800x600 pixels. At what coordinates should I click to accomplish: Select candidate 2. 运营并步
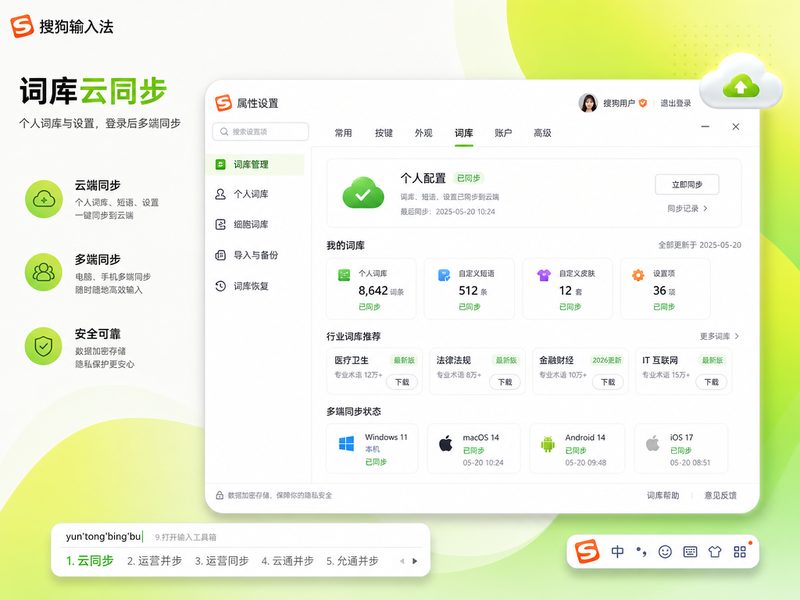(155, 561)
